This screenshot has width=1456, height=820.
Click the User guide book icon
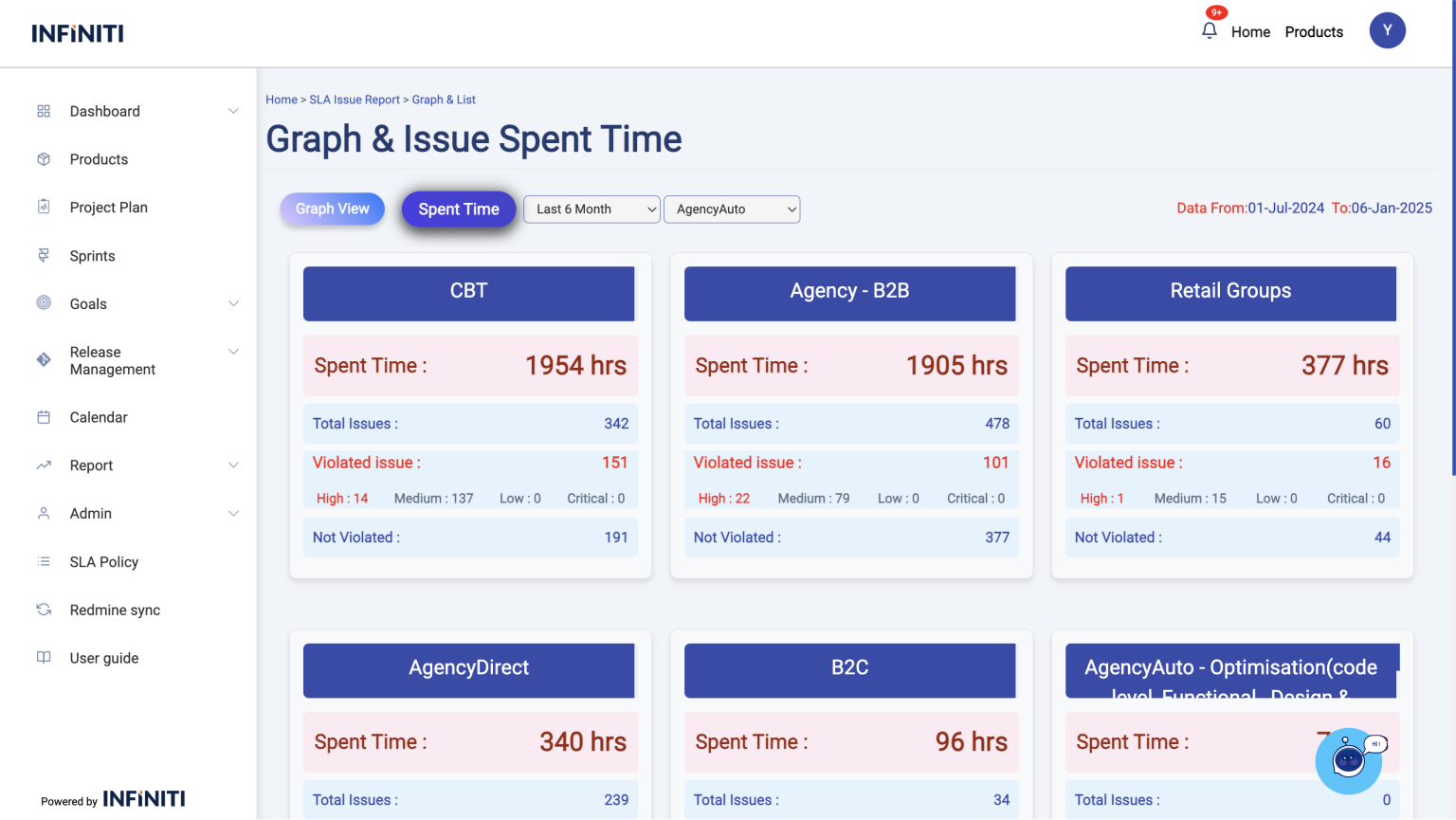click(x=44, y=658)
